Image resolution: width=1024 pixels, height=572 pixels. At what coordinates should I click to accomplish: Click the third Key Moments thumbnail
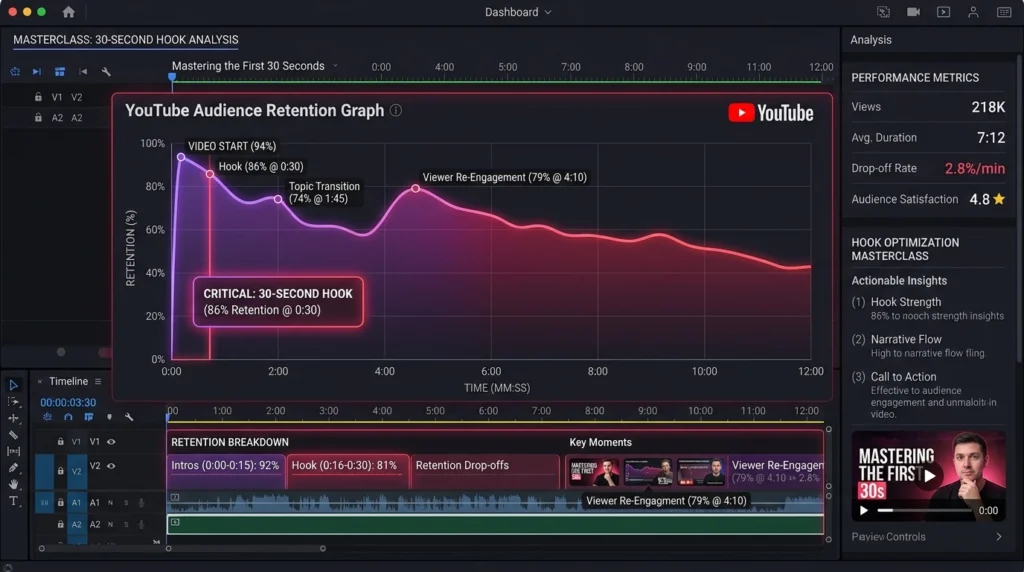click(700, 471)
